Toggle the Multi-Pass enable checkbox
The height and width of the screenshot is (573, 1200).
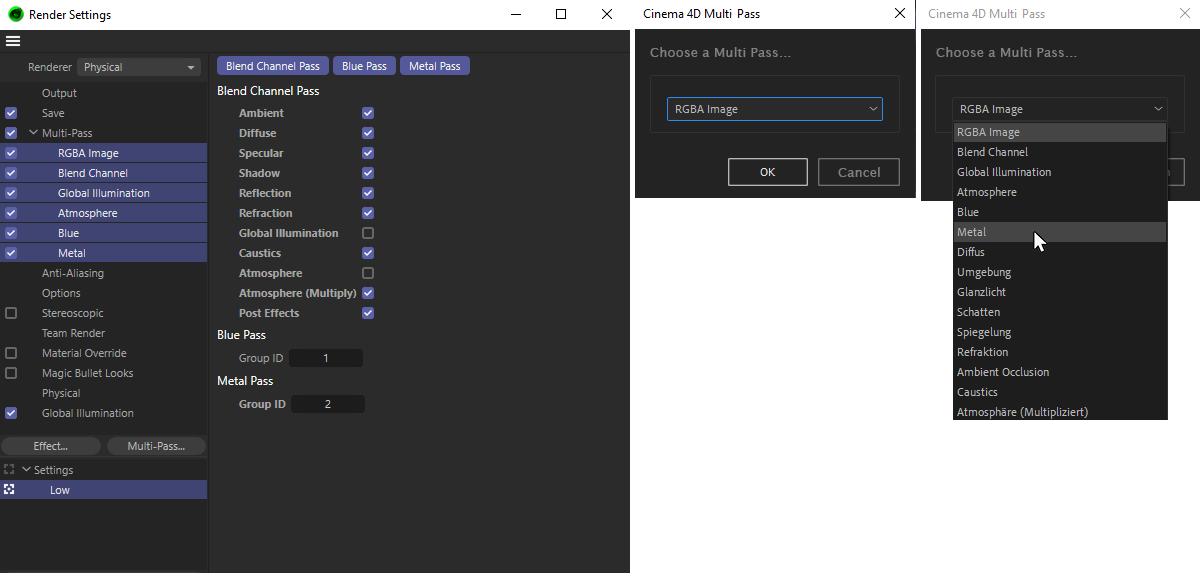11,133
